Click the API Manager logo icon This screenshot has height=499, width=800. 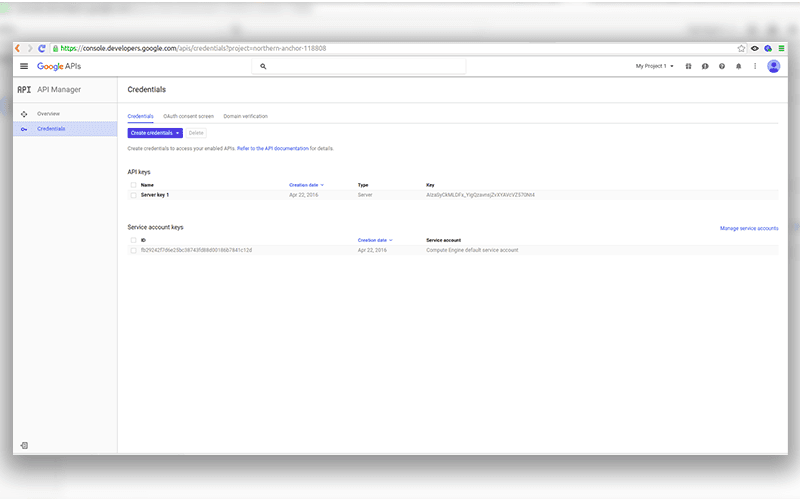point(24,89)
